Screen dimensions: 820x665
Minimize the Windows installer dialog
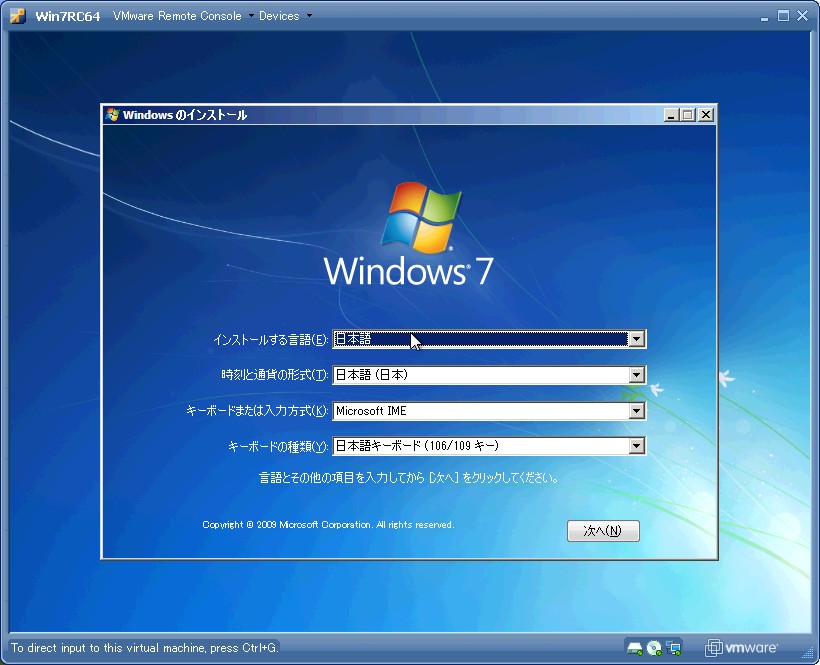(x=670, y=115)
